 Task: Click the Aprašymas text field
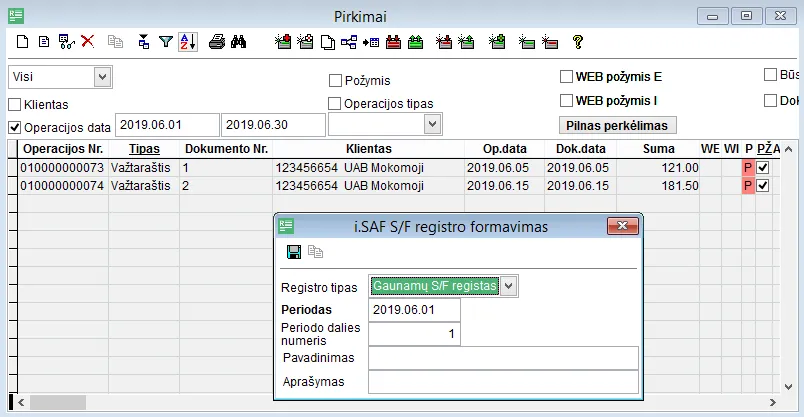[504, 382]
